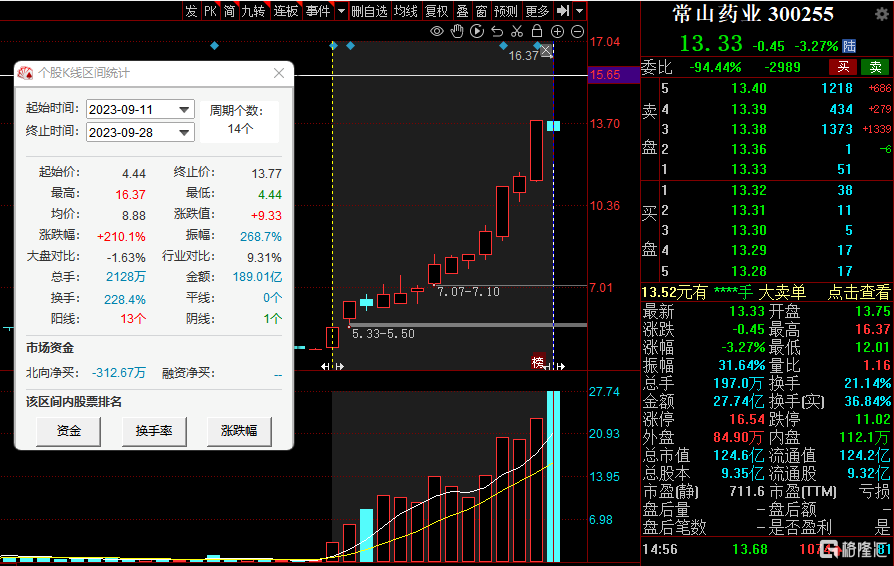Toggle the 预测 forecast option

tap(506, 11)
